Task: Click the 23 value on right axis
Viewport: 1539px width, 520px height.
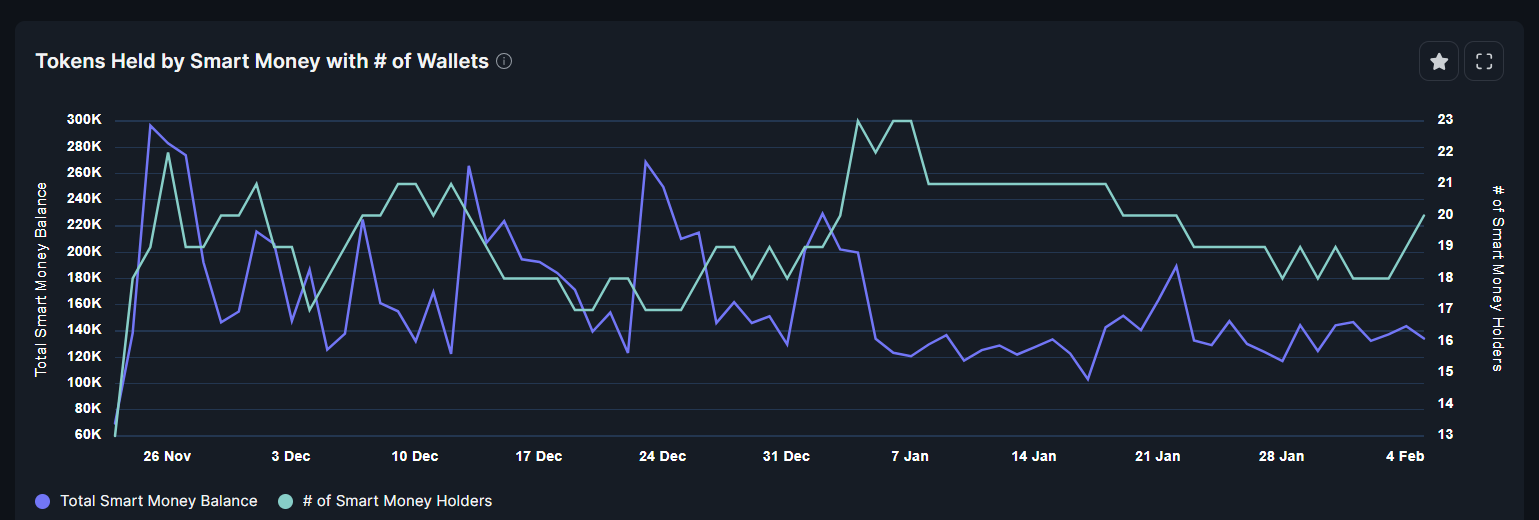Action: 1445,120
